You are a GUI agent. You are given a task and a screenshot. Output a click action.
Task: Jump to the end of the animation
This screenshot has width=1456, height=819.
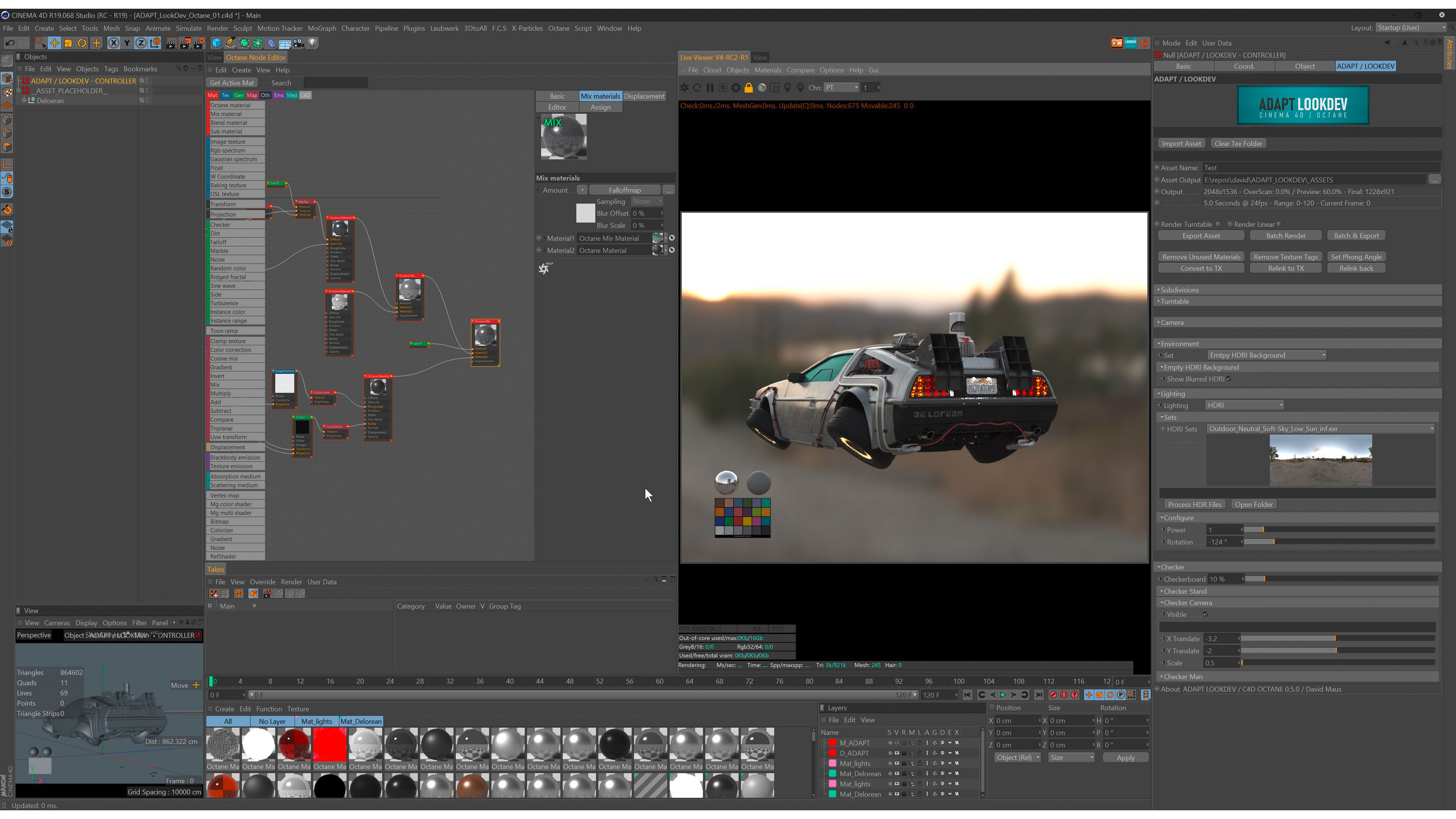(1039, 695)
